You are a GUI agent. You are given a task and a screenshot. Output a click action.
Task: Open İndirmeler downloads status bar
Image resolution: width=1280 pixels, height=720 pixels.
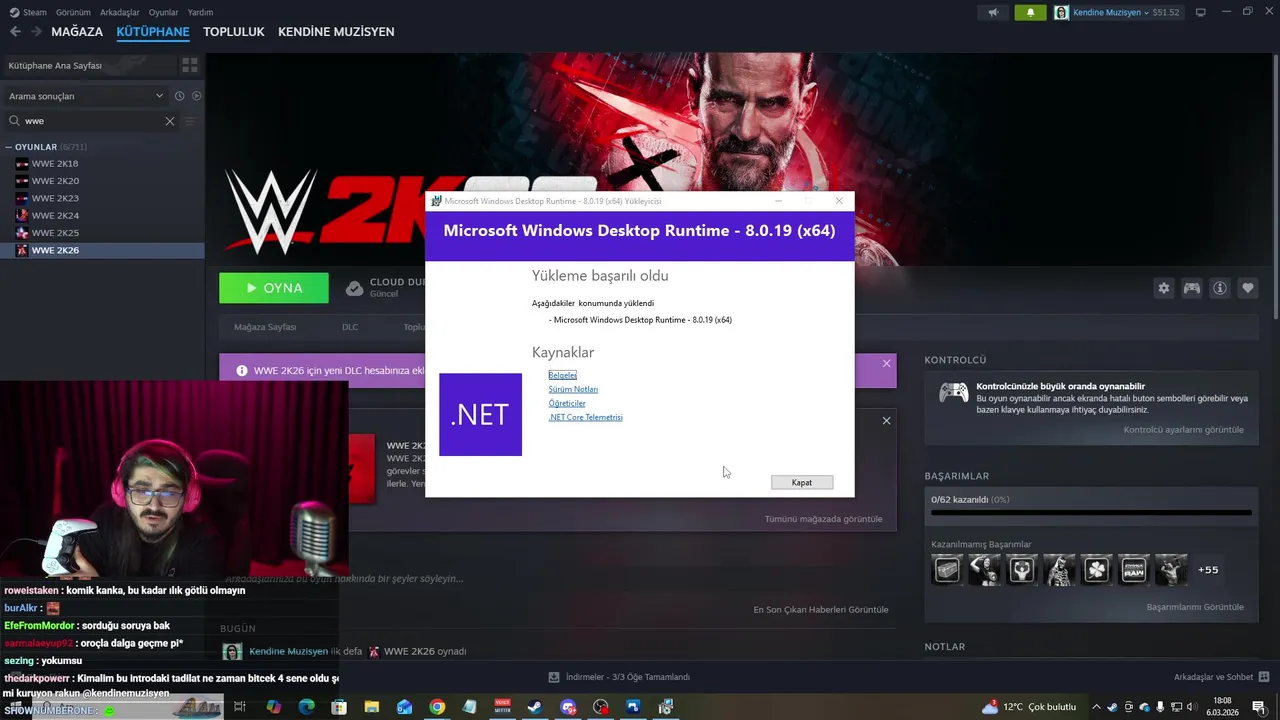click(x=619, y=677)
